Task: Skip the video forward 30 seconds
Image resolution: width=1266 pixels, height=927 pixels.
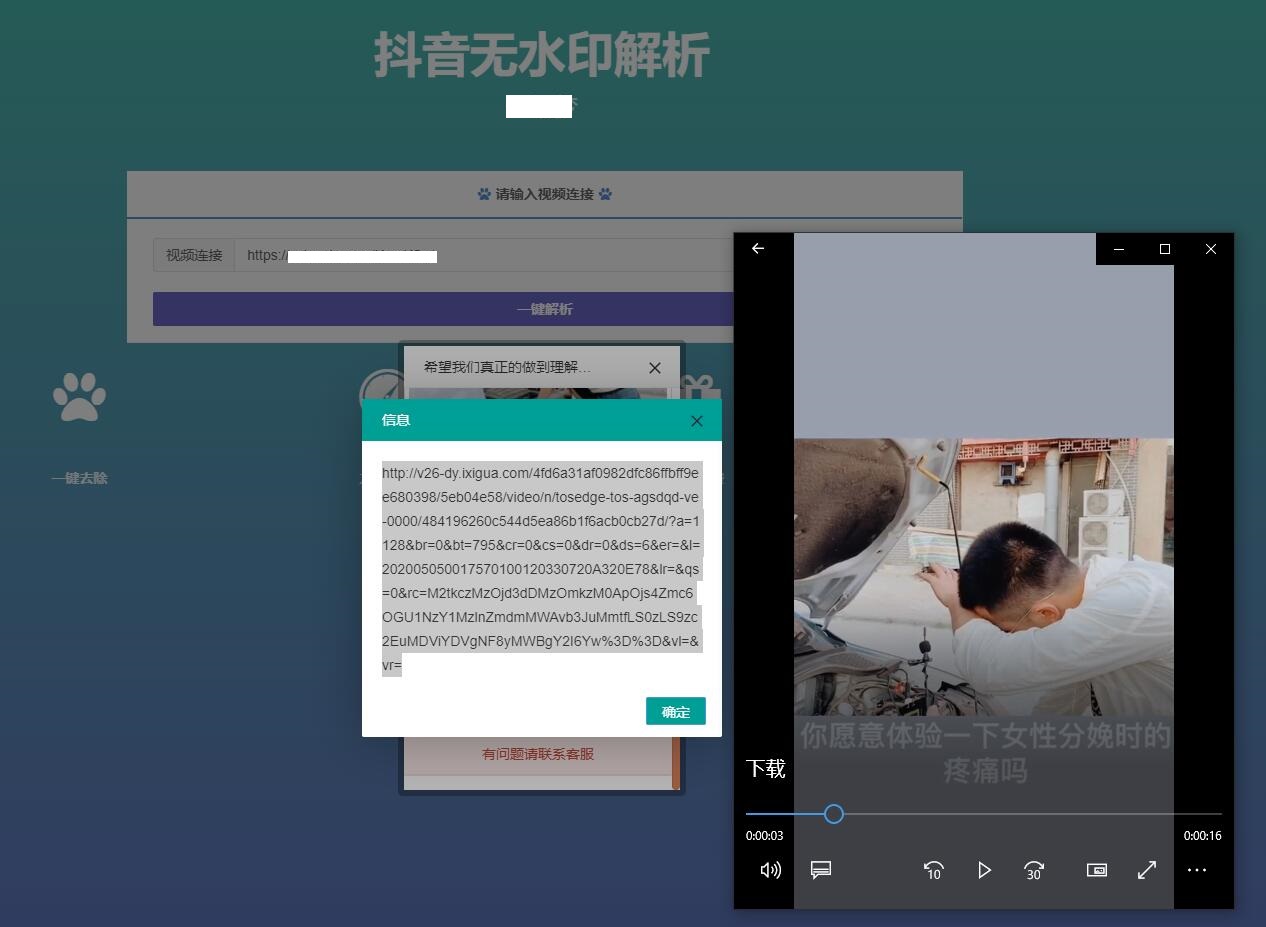Action: coord(1033,870)
